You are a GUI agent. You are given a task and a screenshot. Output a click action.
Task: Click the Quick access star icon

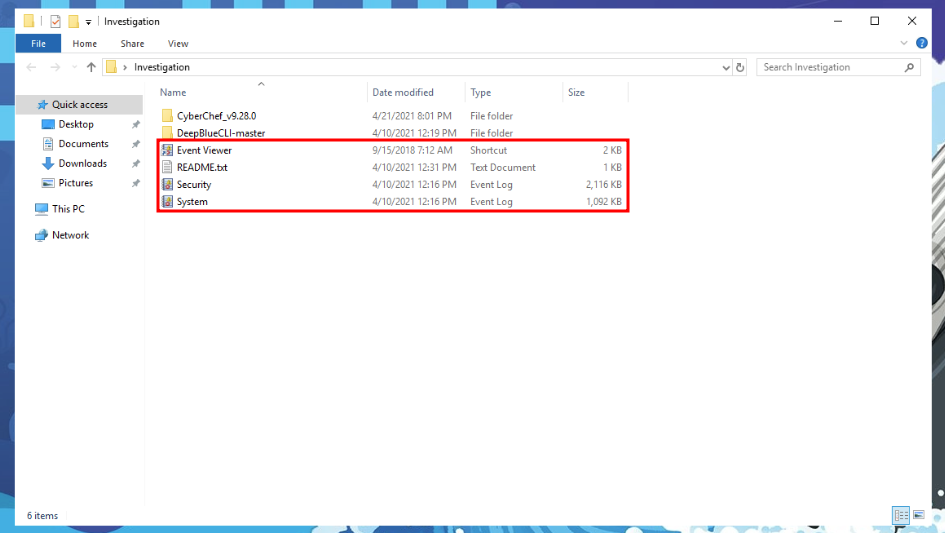point(42,104)
